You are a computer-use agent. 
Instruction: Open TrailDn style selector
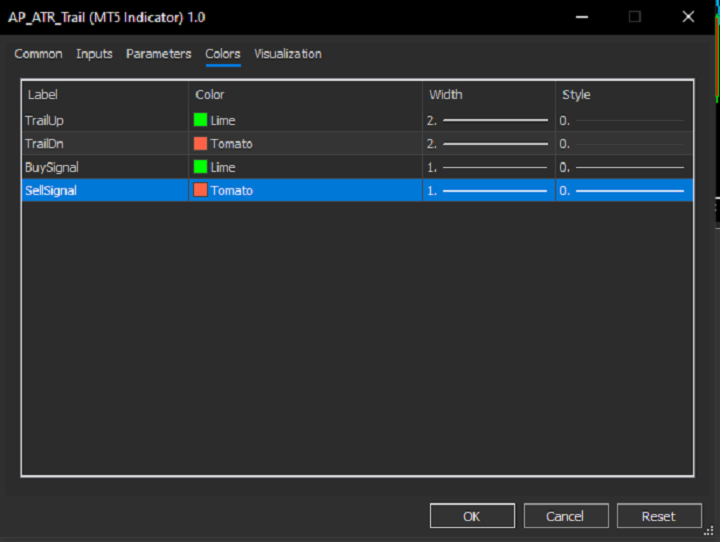[624, 144]
